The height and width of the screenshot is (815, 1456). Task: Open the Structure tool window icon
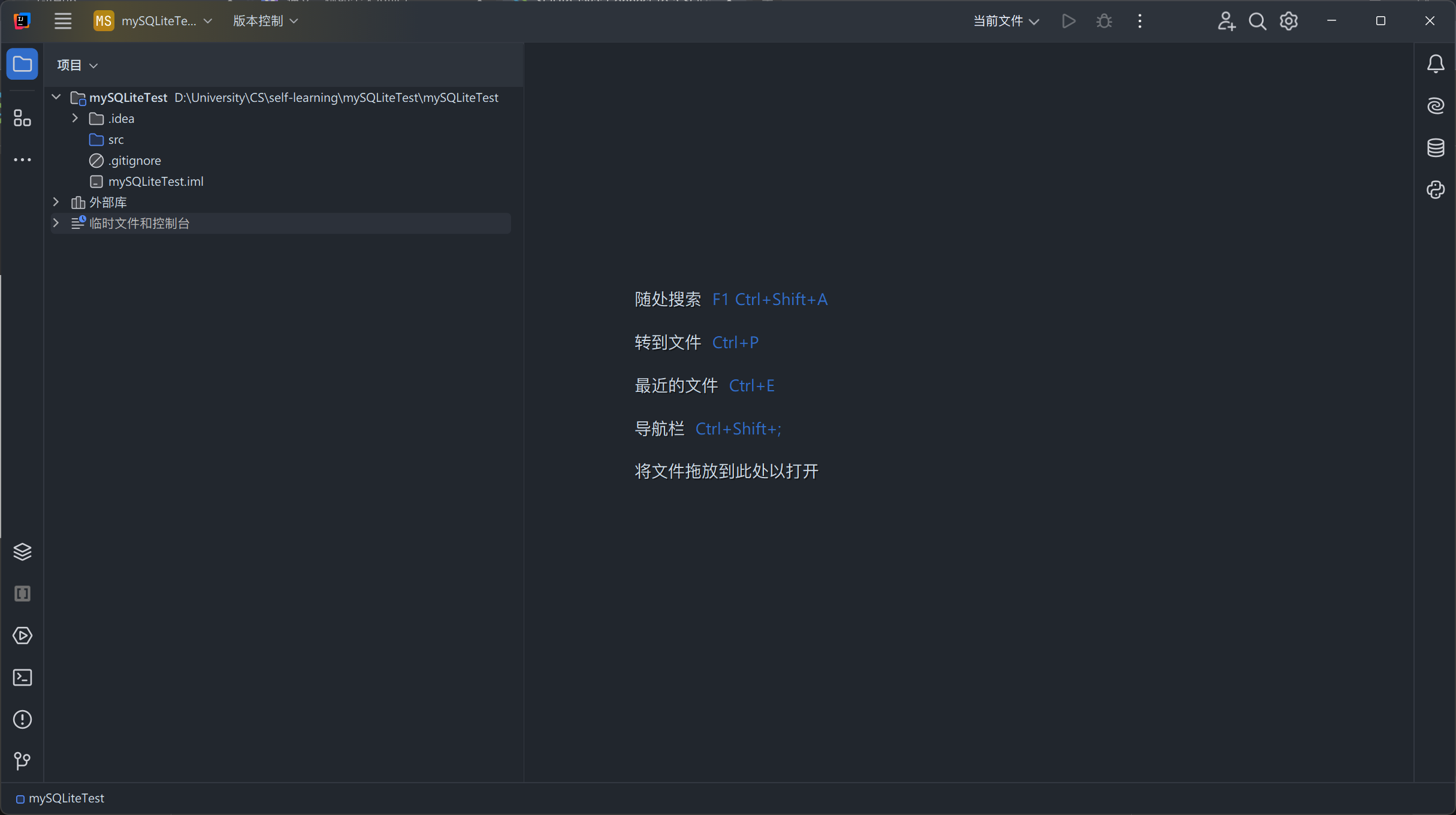click(x=22, y=118)
